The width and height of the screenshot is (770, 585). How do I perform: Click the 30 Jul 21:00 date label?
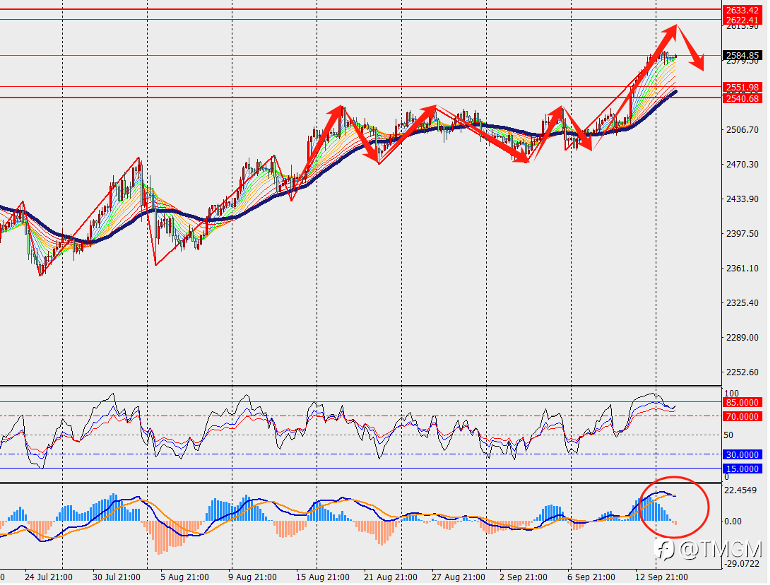click(x=116, y=577)
